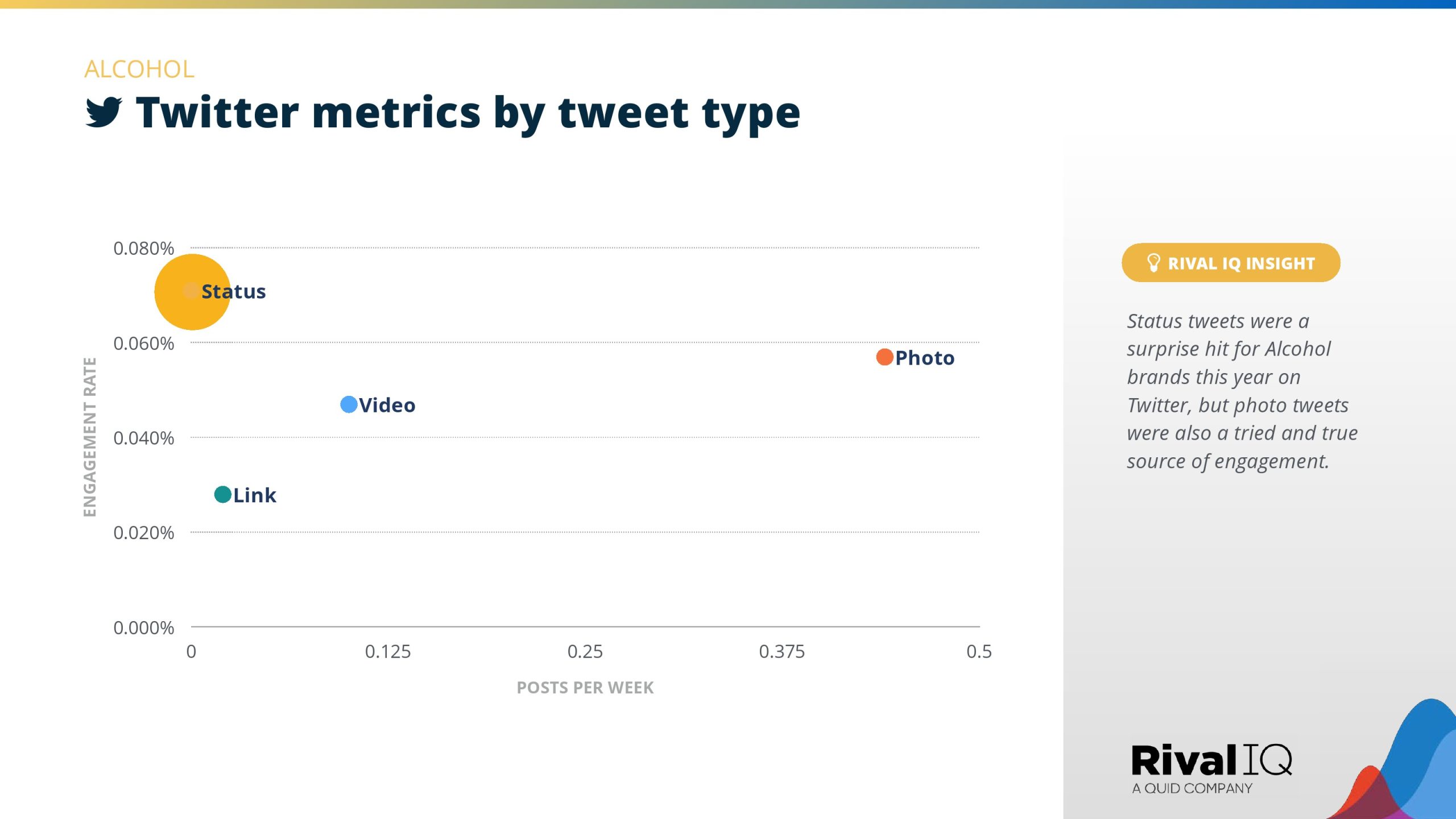Click the Twitter bird icon
Screen dimensions: 1456x819
[104, 112]
